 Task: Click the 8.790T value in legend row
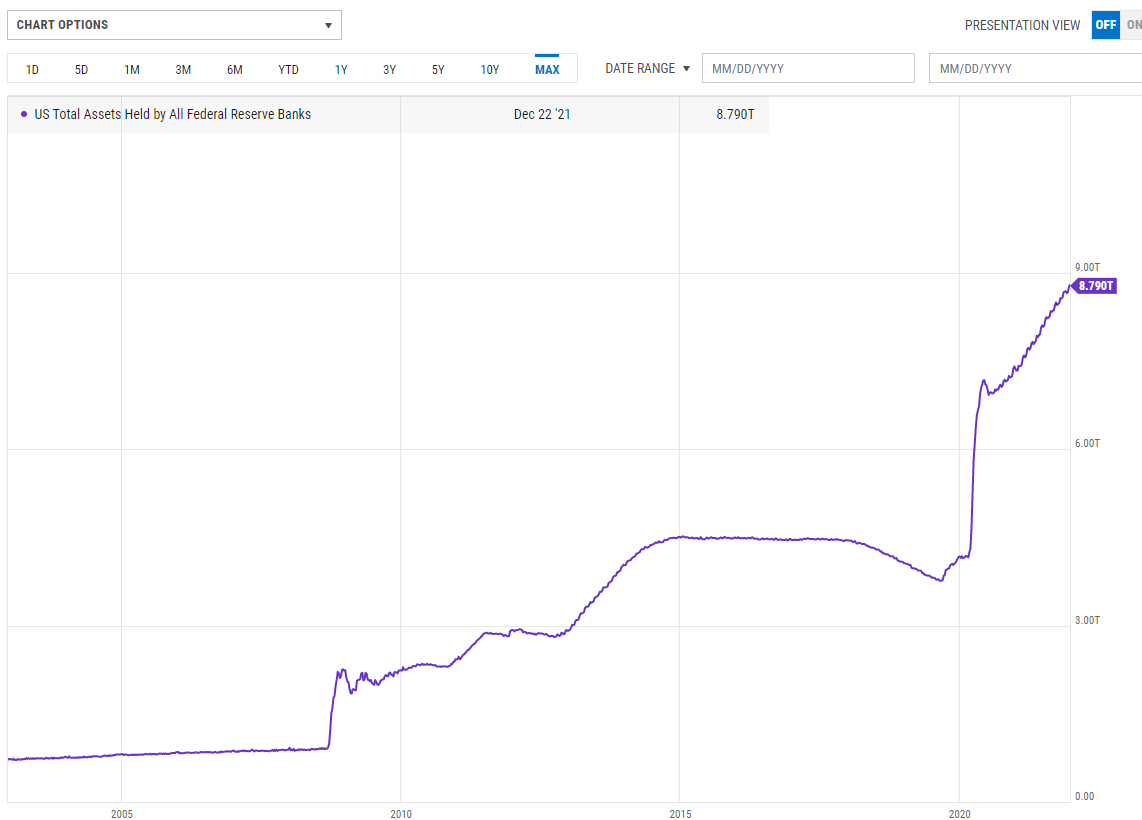(735, 114)
